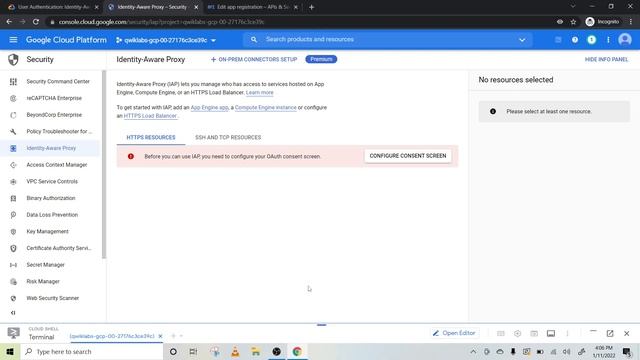Open the project selector dropdown
Image resolution: width=640 pixels, height=360 pixels.
(x=166, y=40)
